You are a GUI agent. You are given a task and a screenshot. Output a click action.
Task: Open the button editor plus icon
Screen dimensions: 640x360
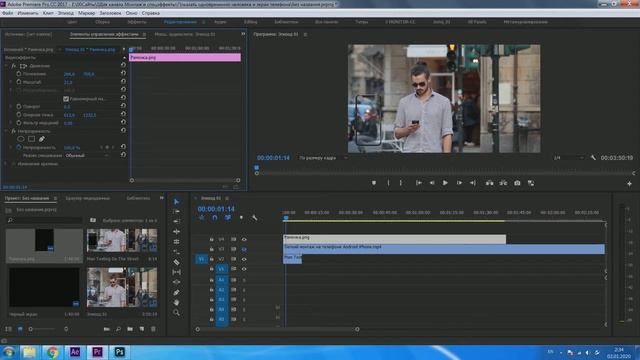click(x=629, y=184)
